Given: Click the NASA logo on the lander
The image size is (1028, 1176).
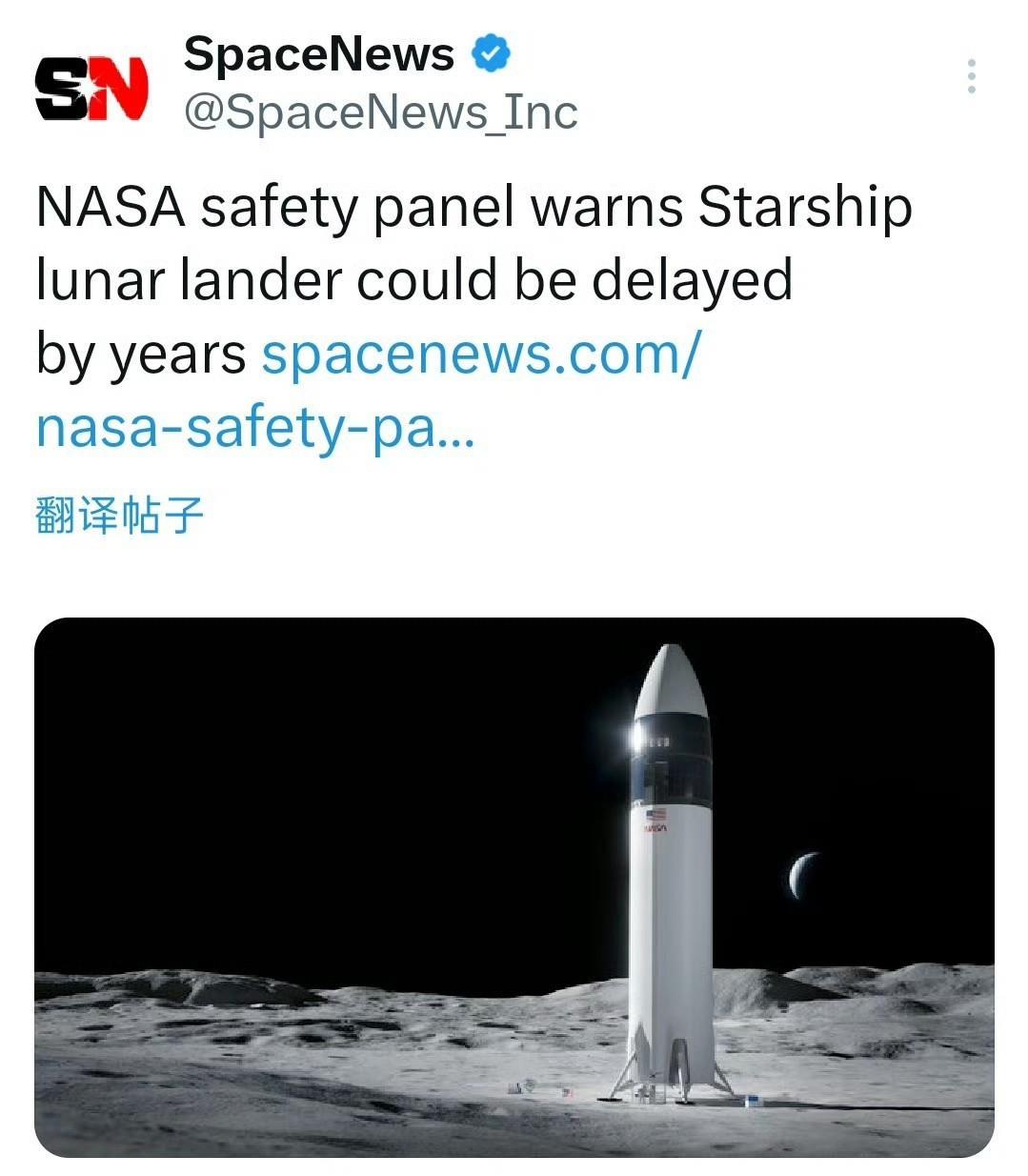Looking at the screenshot, I should (x=655, y=829).
